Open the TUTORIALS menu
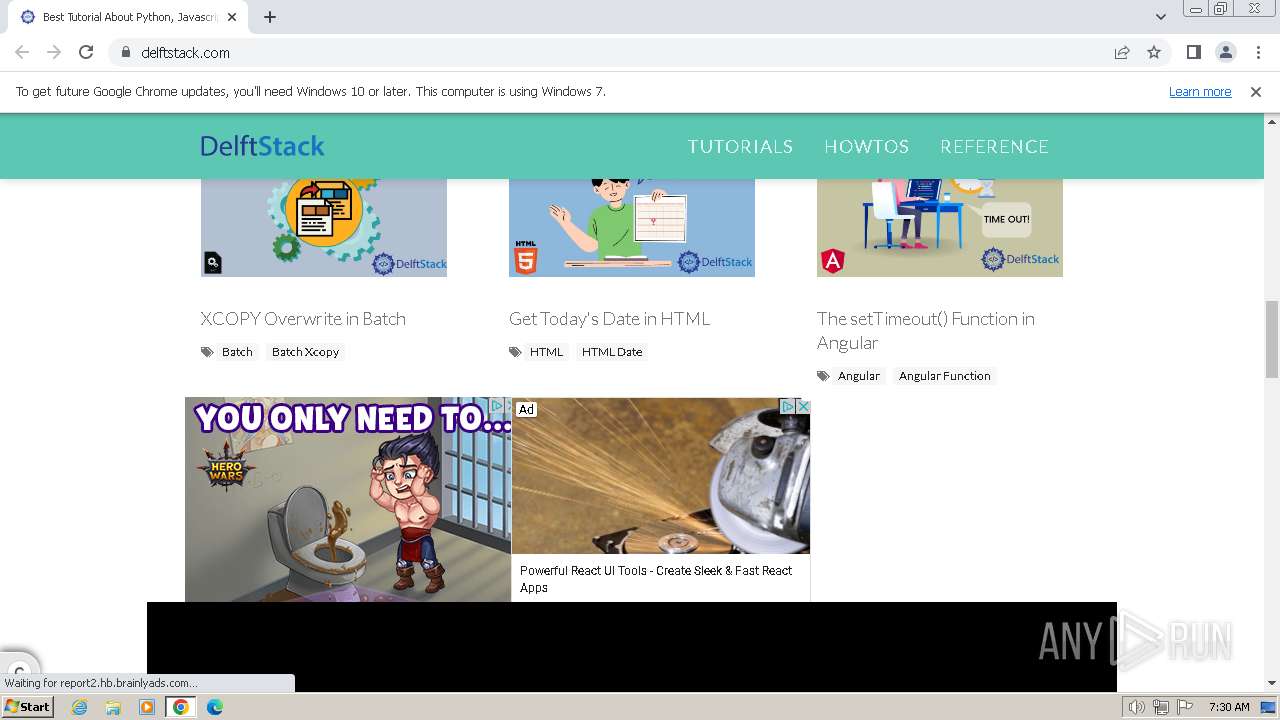 tap(740, 146)
